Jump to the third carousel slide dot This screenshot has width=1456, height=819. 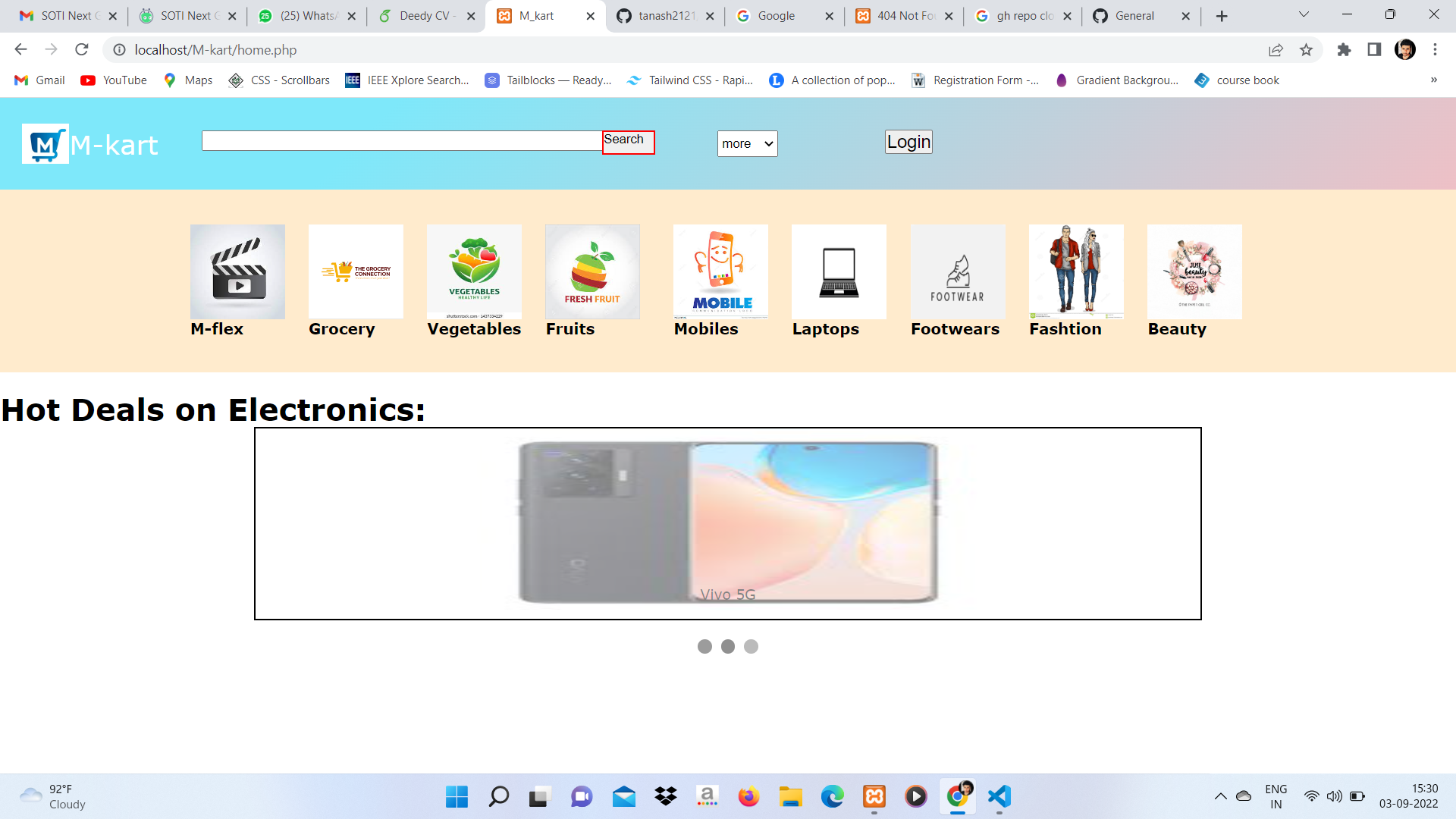click(x=751, y=646)
